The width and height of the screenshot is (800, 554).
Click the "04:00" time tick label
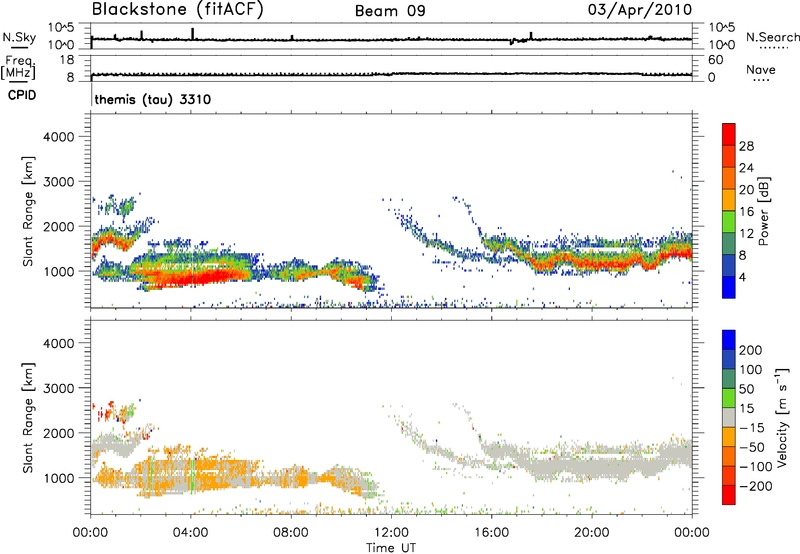pos(190,533)
